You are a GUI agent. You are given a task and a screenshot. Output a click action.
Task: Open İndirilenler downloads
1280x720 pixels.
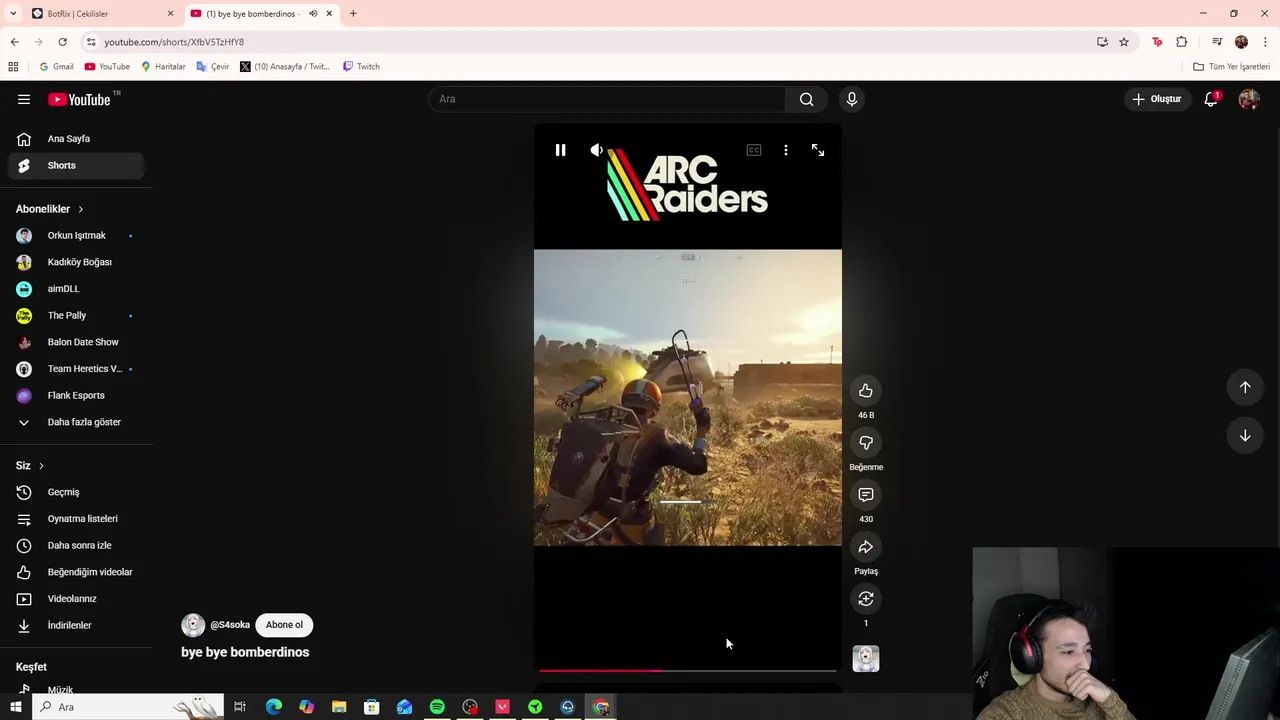pyautogui.click(x=76, y=625)
